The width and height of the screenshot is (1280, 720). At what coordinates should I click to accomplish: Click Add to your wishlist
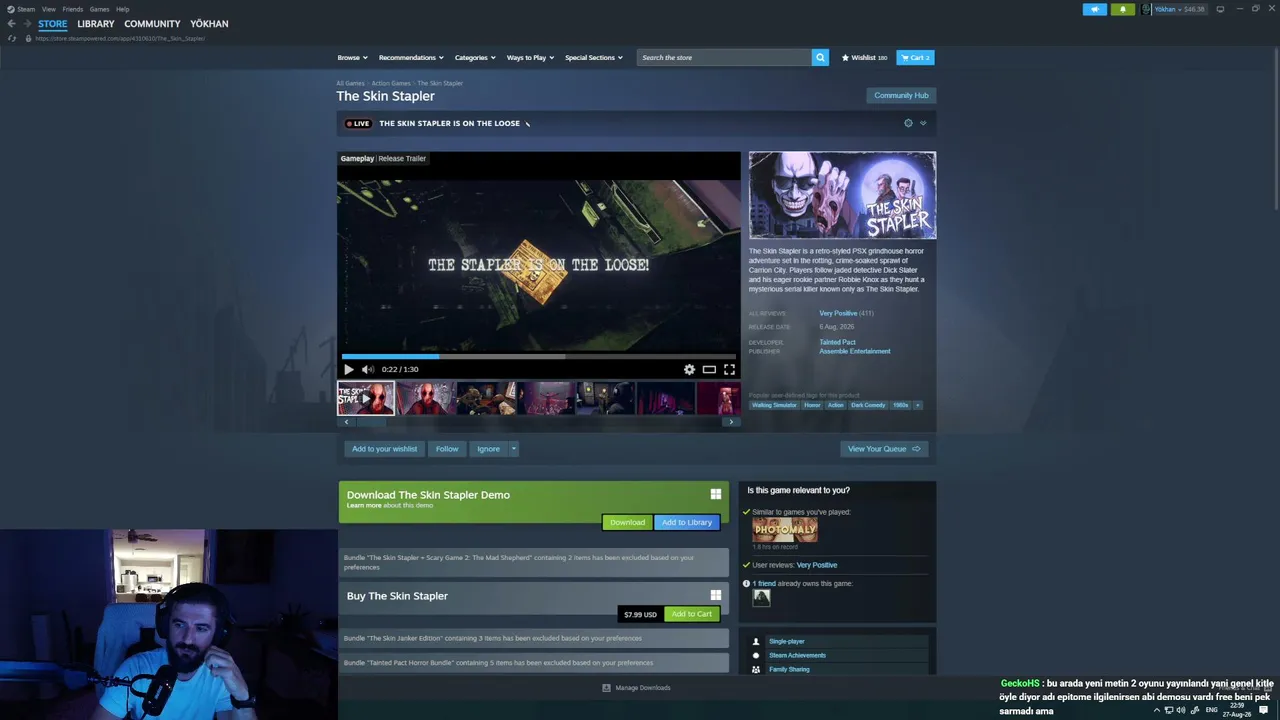384,449
